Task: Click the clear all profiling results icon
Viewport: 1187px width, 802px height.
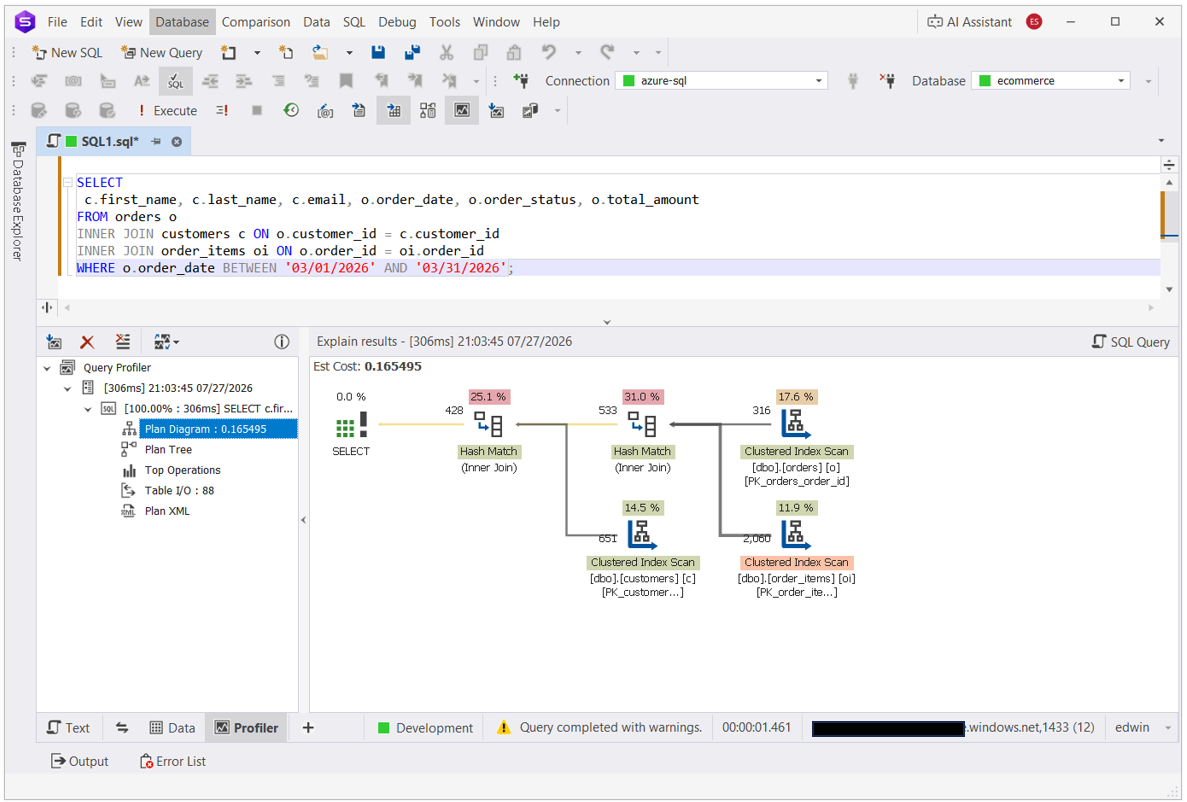Action: [x=123, y=342]
